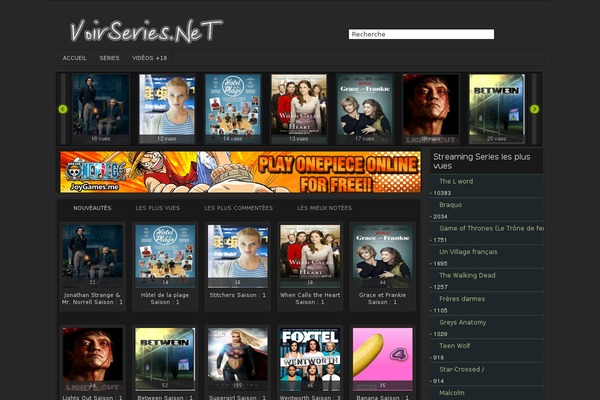Viewport: 600px width, 400px height.
Task: Click Hôtel de la plage Saison 1 title
Action: click(x=165, y=299)
